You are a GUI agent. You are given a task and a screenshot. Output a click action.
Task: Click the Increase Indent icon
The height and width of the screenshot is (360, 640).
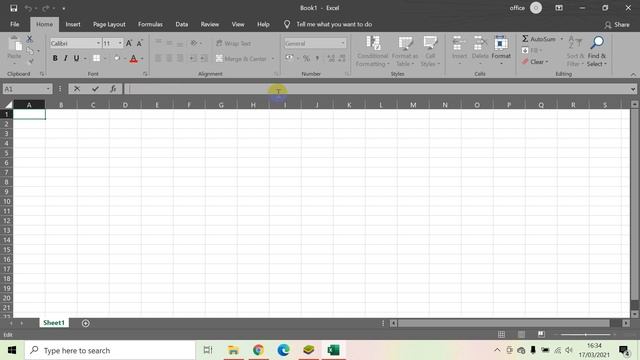(x=204, y=59)
